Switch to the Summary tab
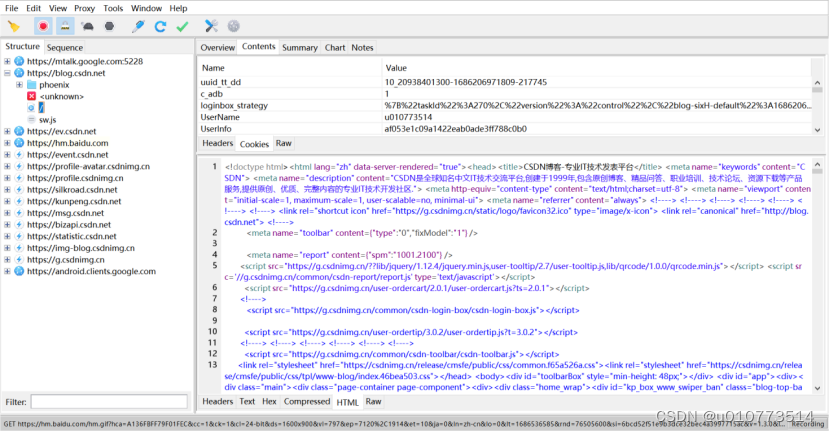Image resolution: width=830 pixels, height=432 pixels. [300, 47]
